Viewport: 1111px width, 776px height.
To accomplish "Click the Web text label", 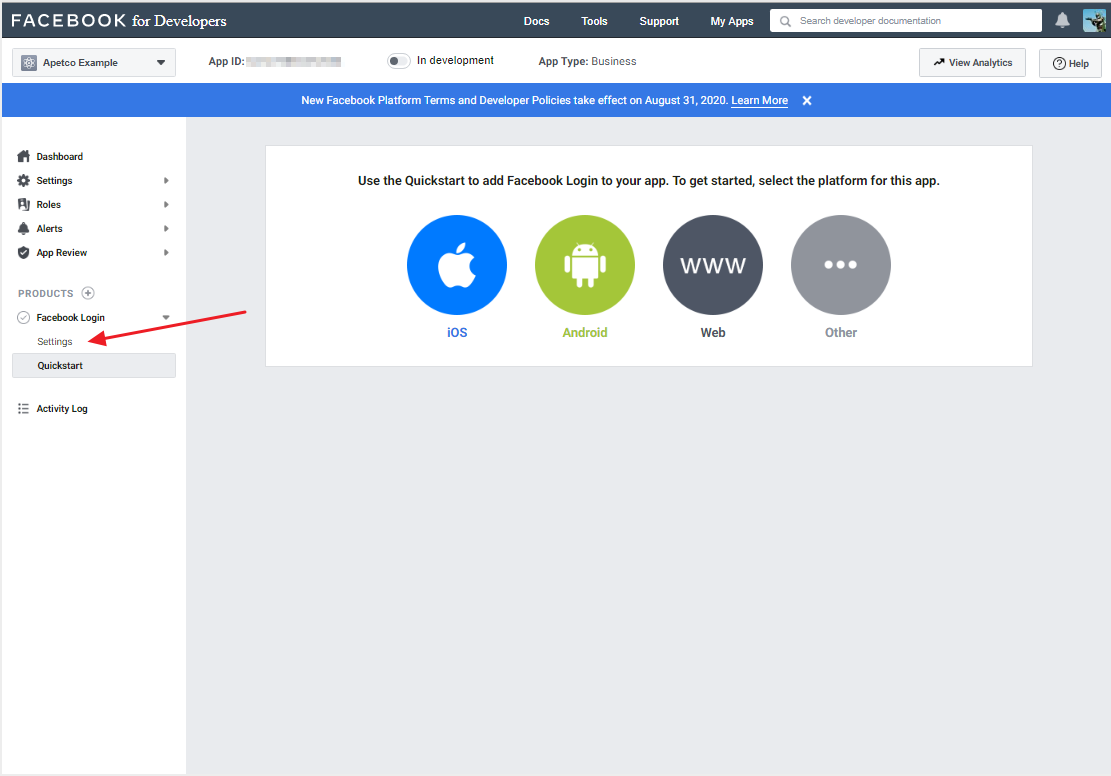I will [x=713, y=332].
